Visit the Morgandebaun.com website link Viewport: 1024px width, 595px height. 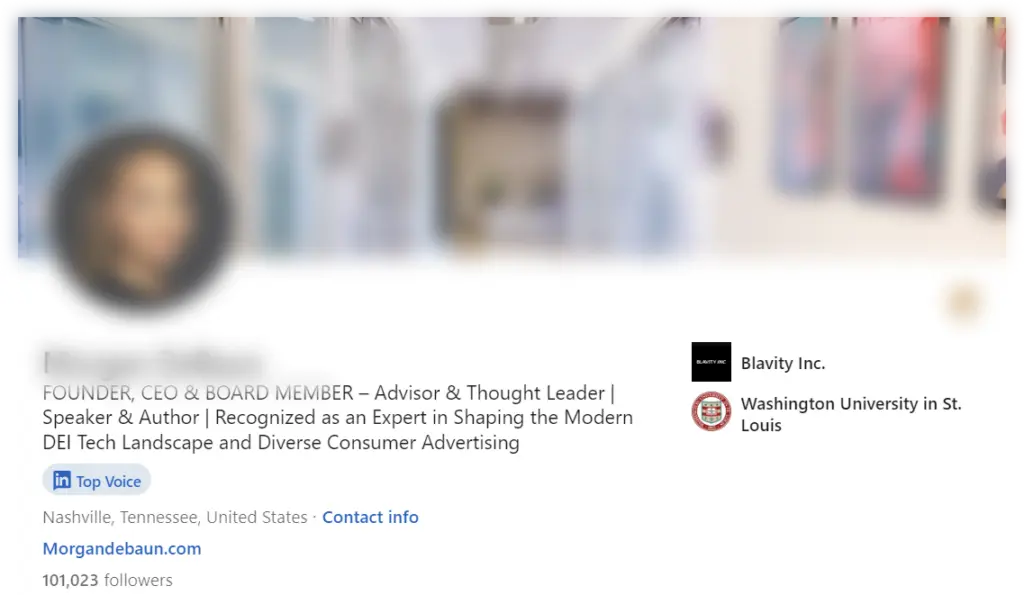(x=122, y=549)
